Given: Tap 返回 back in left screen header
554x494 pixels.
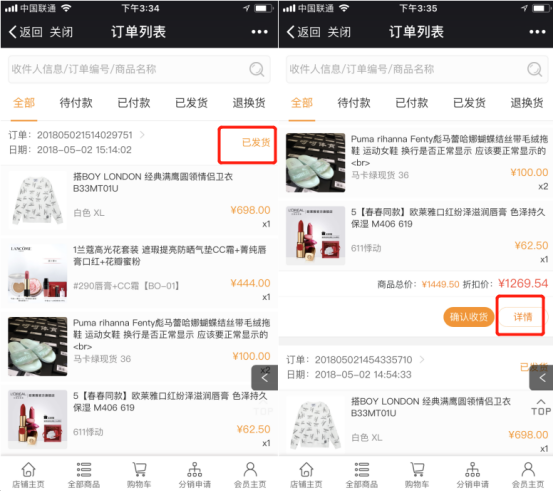Looking at the screenshot, I should click(x=25, y=32).
